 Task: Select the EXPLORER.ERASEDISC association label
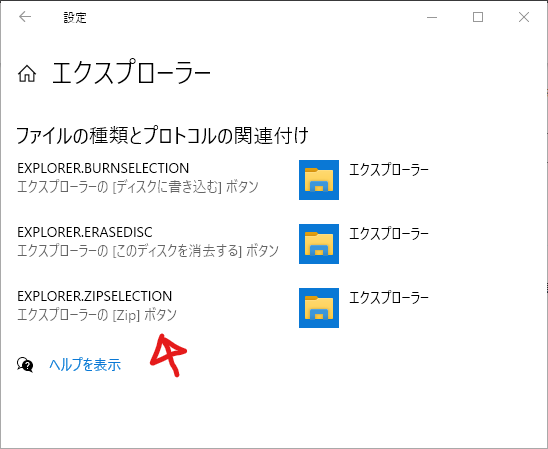pyautogui.click(x=85, y=232)
